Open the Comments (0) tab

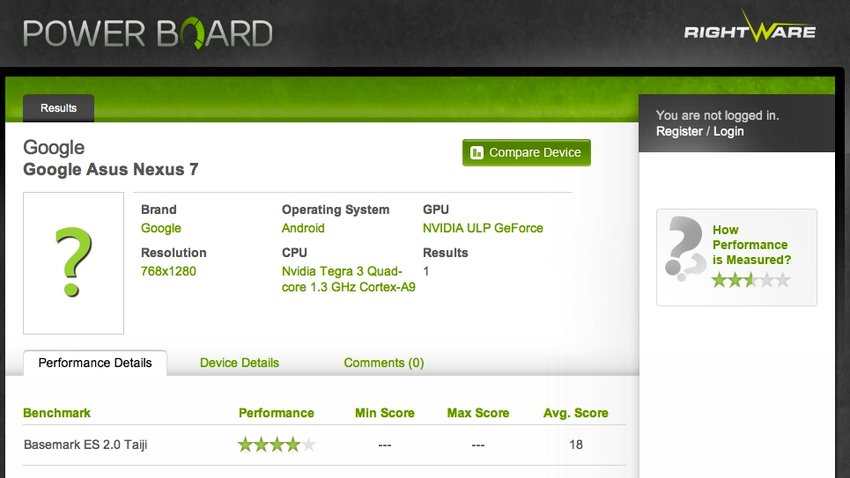click(384, 363)
